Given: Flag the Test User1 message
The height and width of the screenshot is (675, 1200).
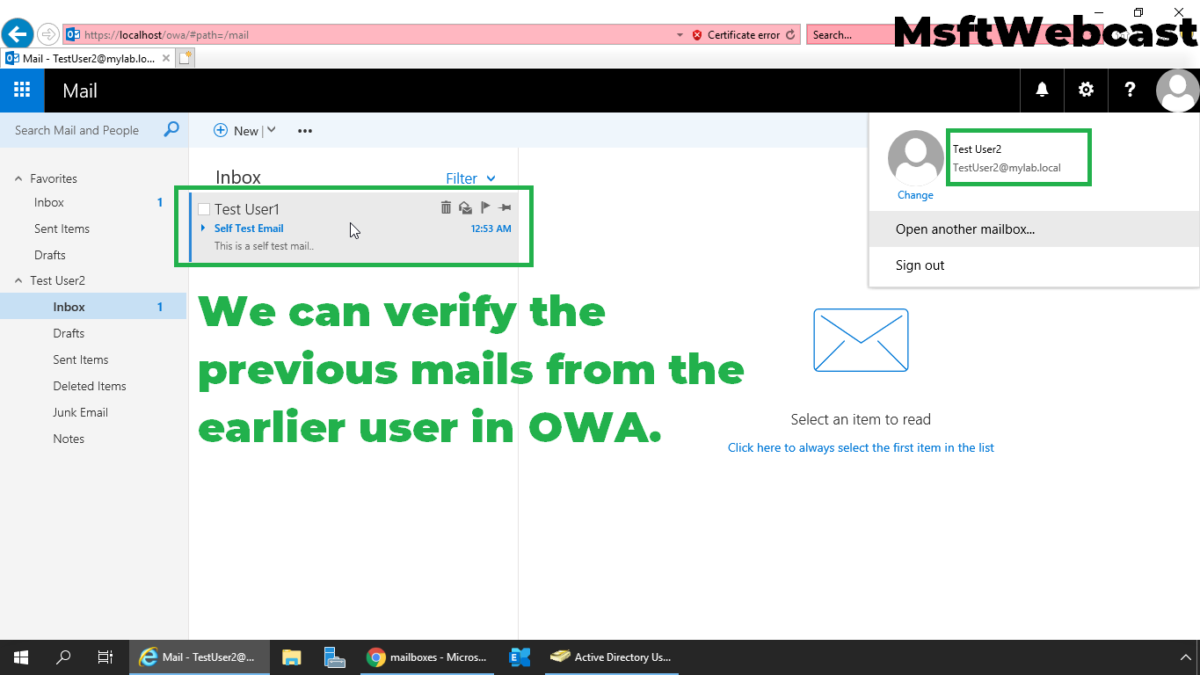Looking at the screenshot, I should click(485, 206).
